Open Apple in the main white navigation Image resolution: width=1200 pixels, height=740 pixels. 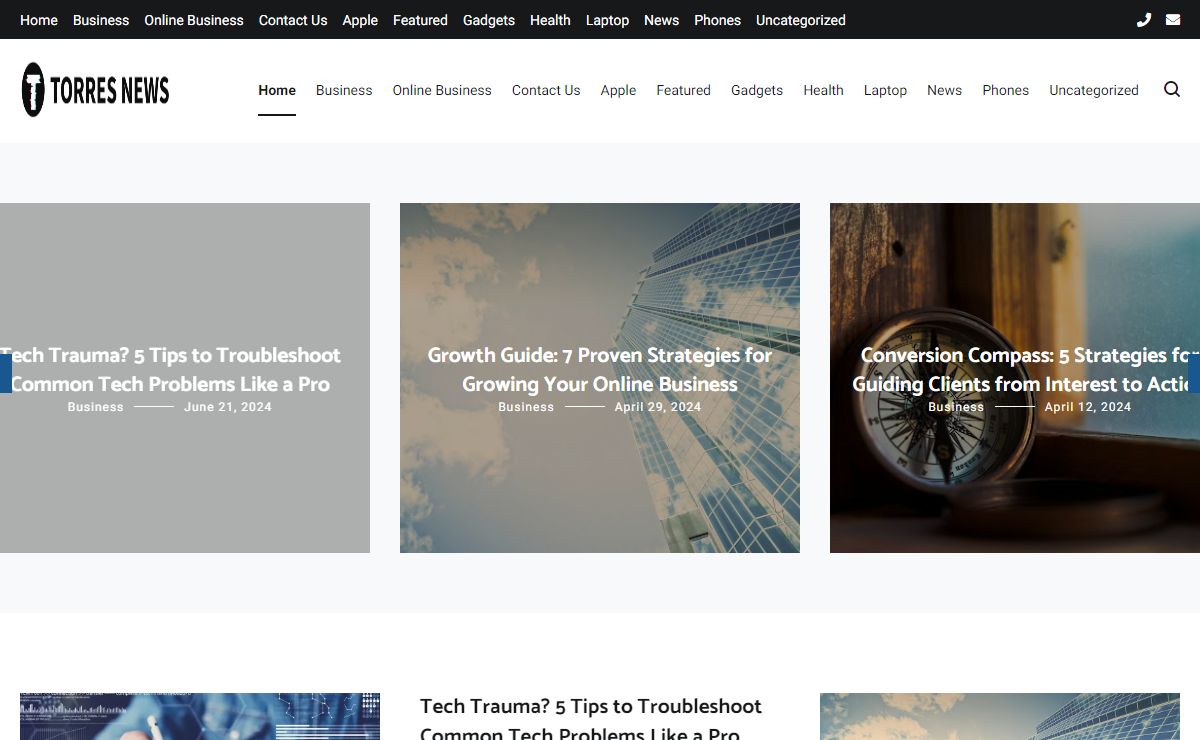618,90
